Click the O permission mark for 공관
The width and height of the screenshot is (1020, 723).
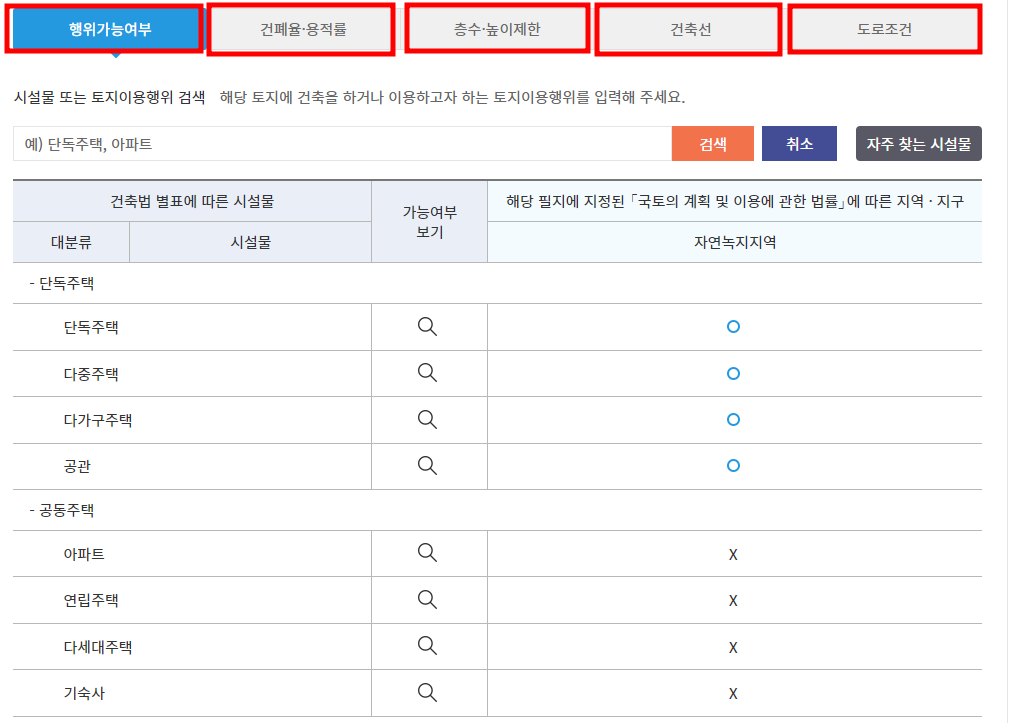click(x=733, y=466)
